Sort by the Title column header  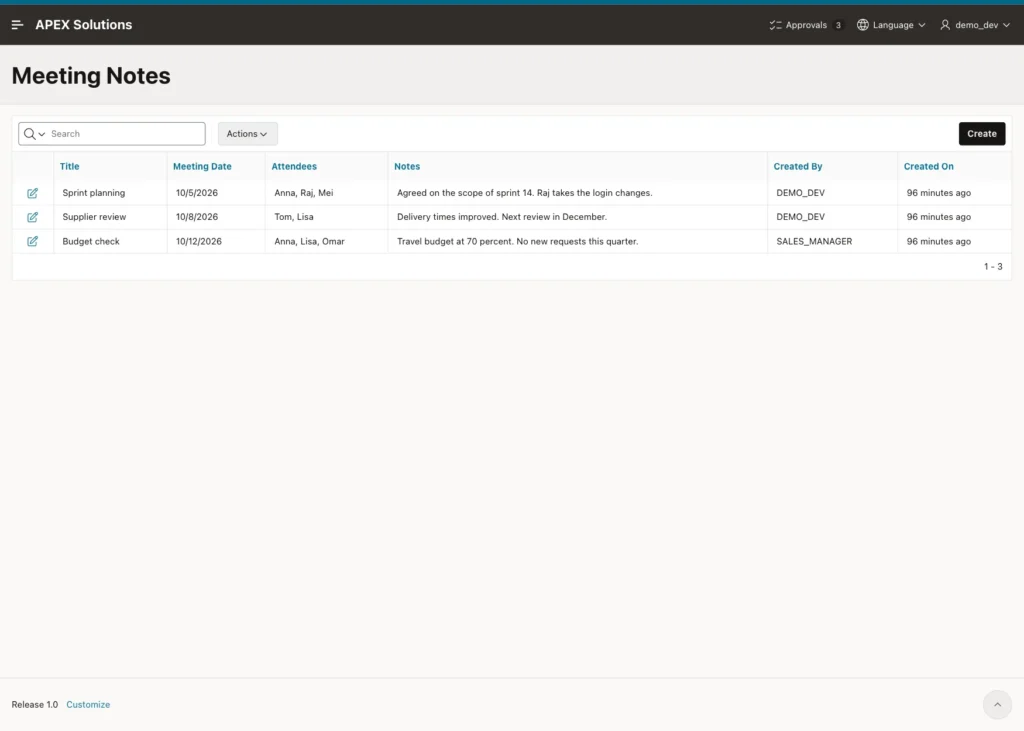(x=69, y=167)
